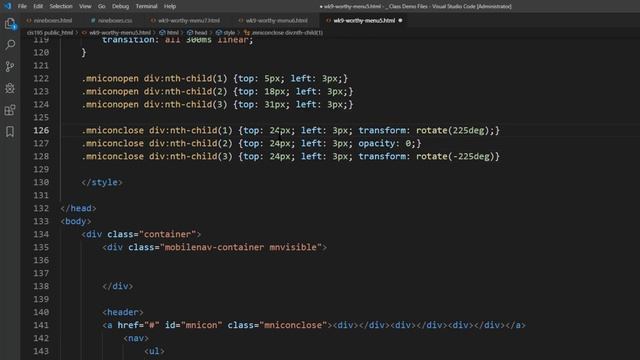The height and width of the screenshot is (360, 640).
Task: Click the .mniconopen selector on line 123
Action: click(110, 91)
